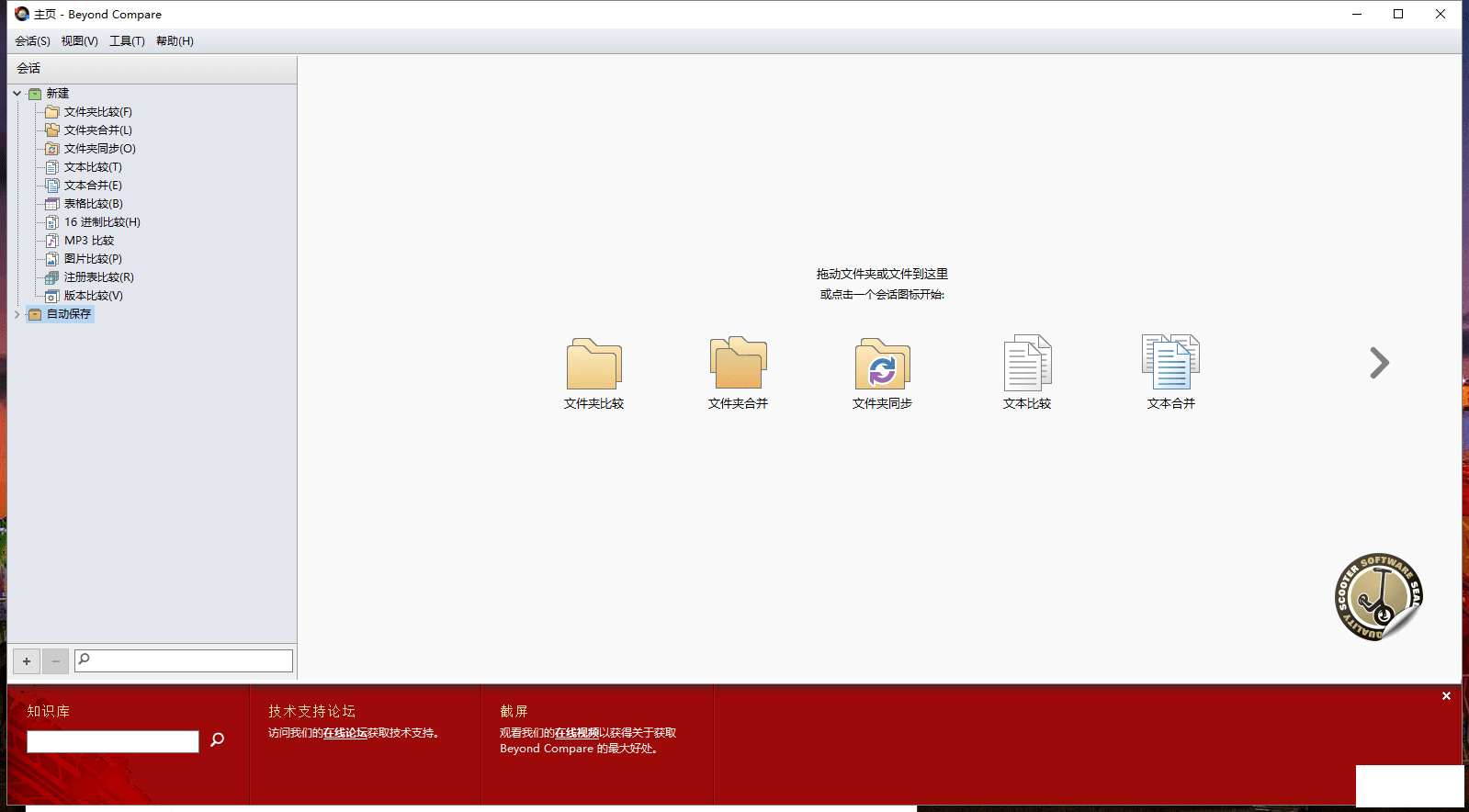Viewport: 1469px width, 812px height.
Task: Select 16 进制比较(H) in the tree
Action: 102,222
